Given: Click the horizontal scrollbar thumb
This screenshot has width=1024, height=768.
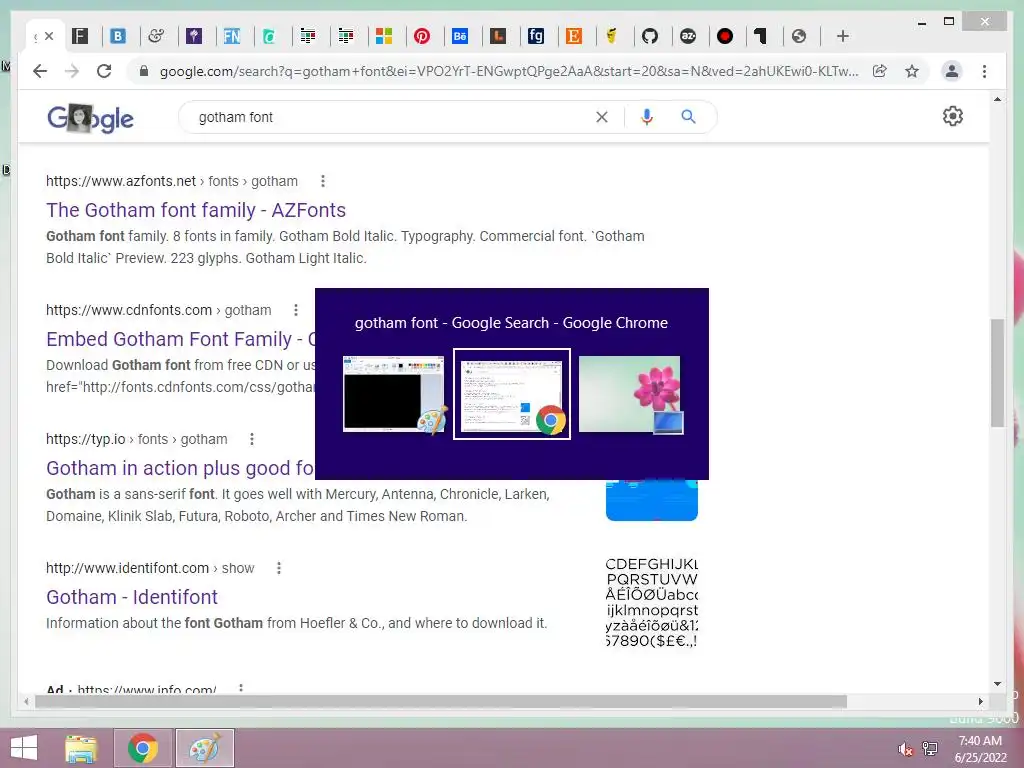Looking at the screenshot, I should pyautogui.click(x=441, y=701).
